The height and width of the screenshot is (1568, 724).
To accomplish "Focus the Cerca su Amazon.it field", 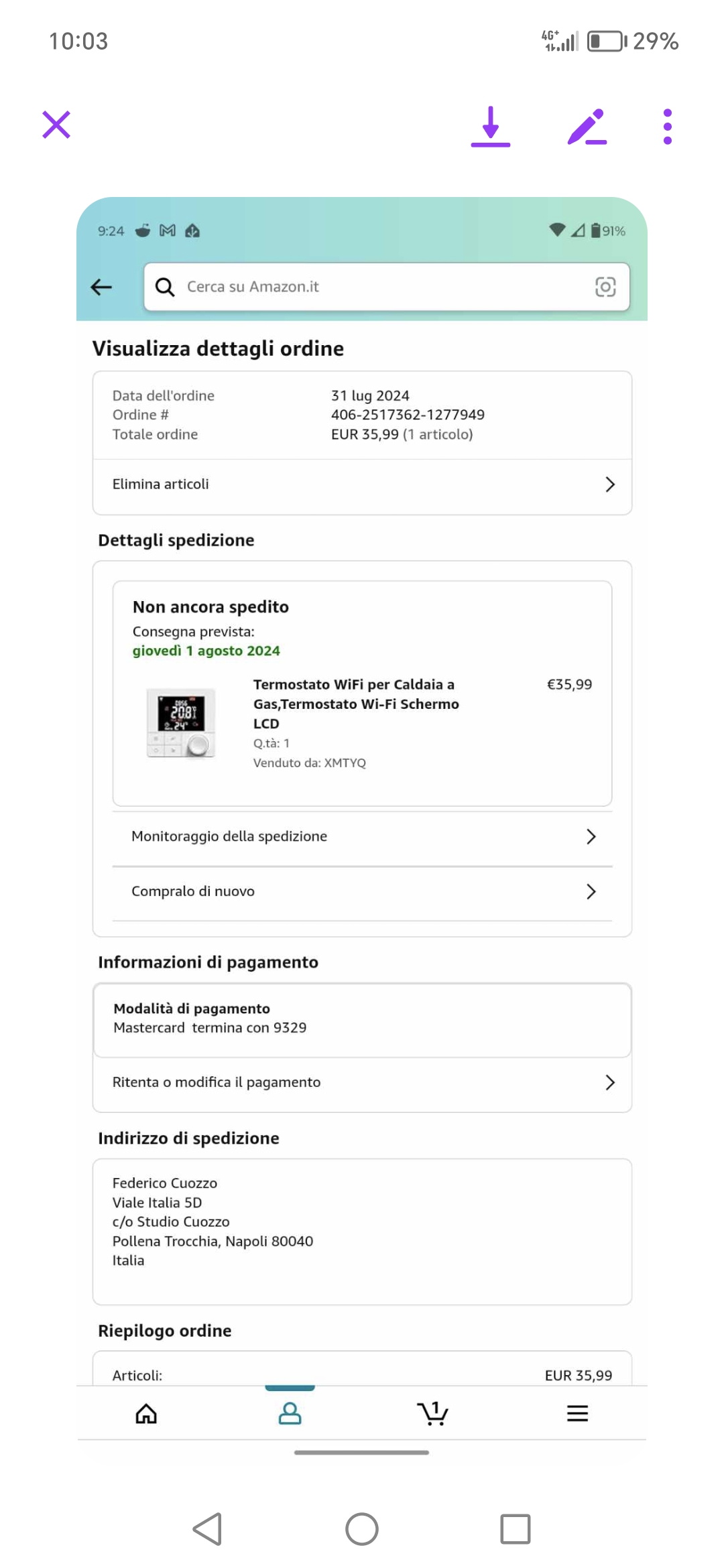I will 382,287.
